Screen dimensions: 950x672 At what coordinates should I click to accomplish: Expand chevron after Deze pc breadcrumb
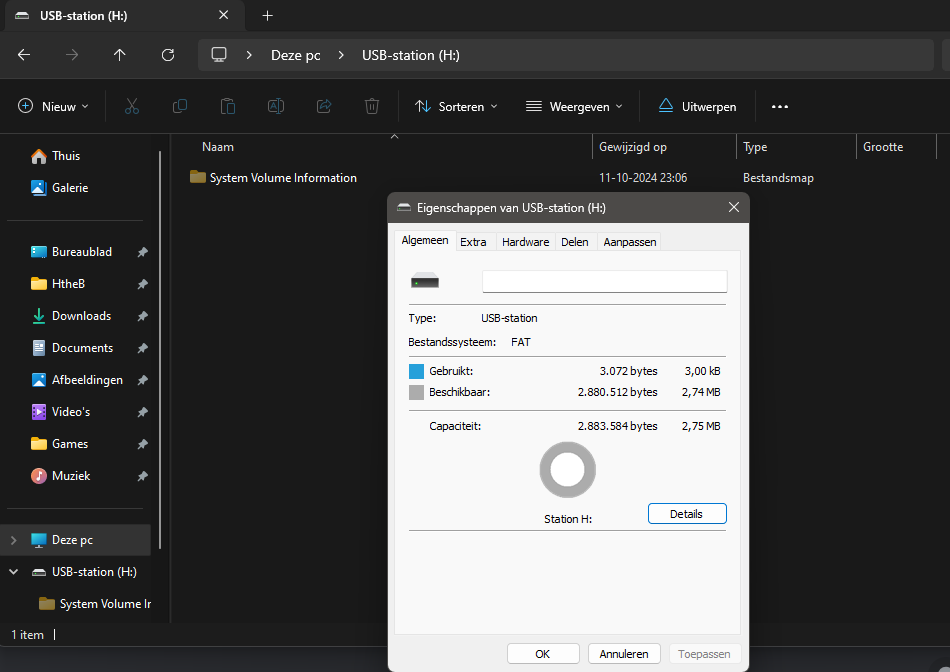341,55
